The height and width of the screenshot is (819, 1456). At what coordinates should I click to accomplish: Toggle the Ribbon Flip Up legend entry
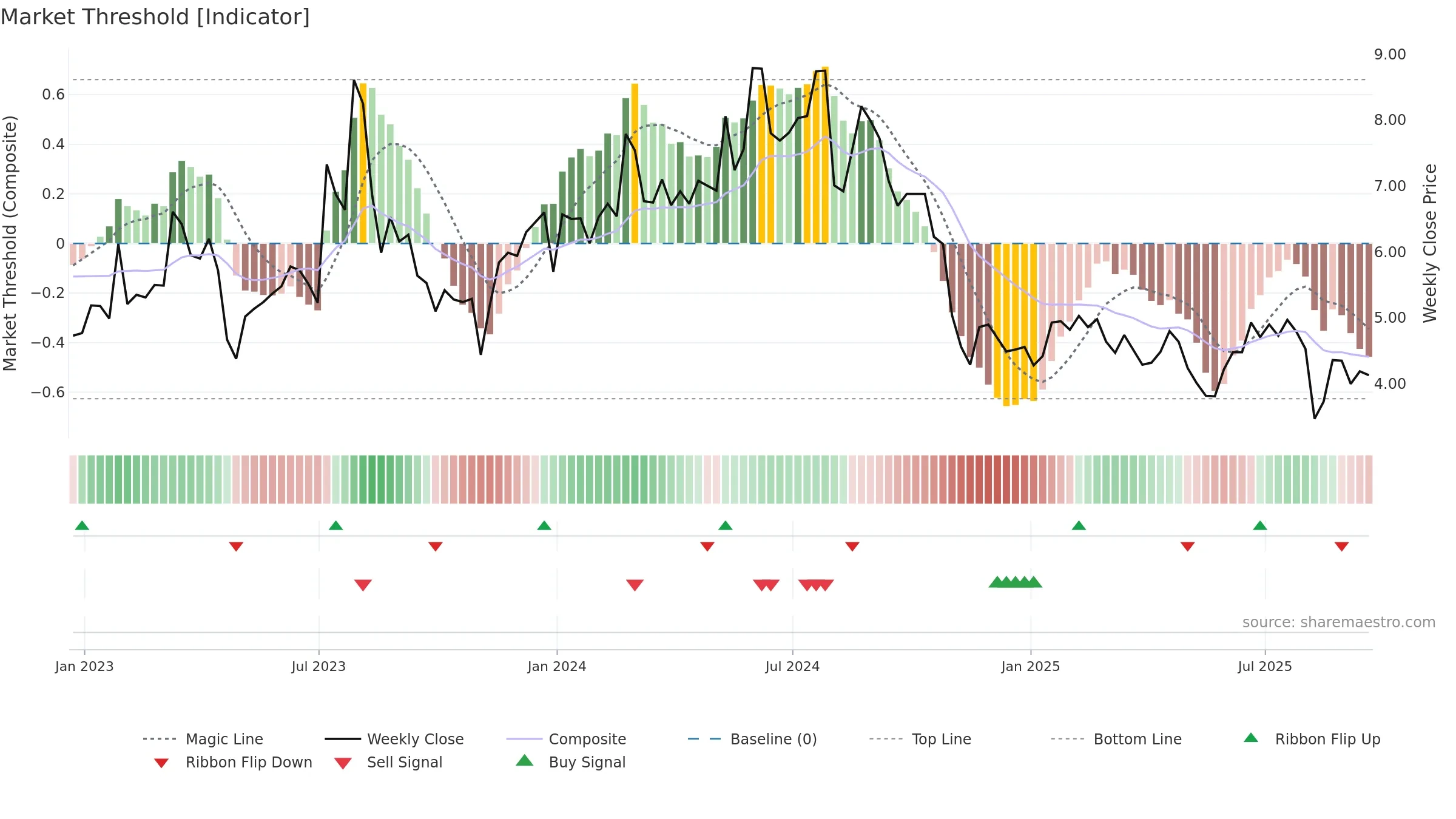1312,739
